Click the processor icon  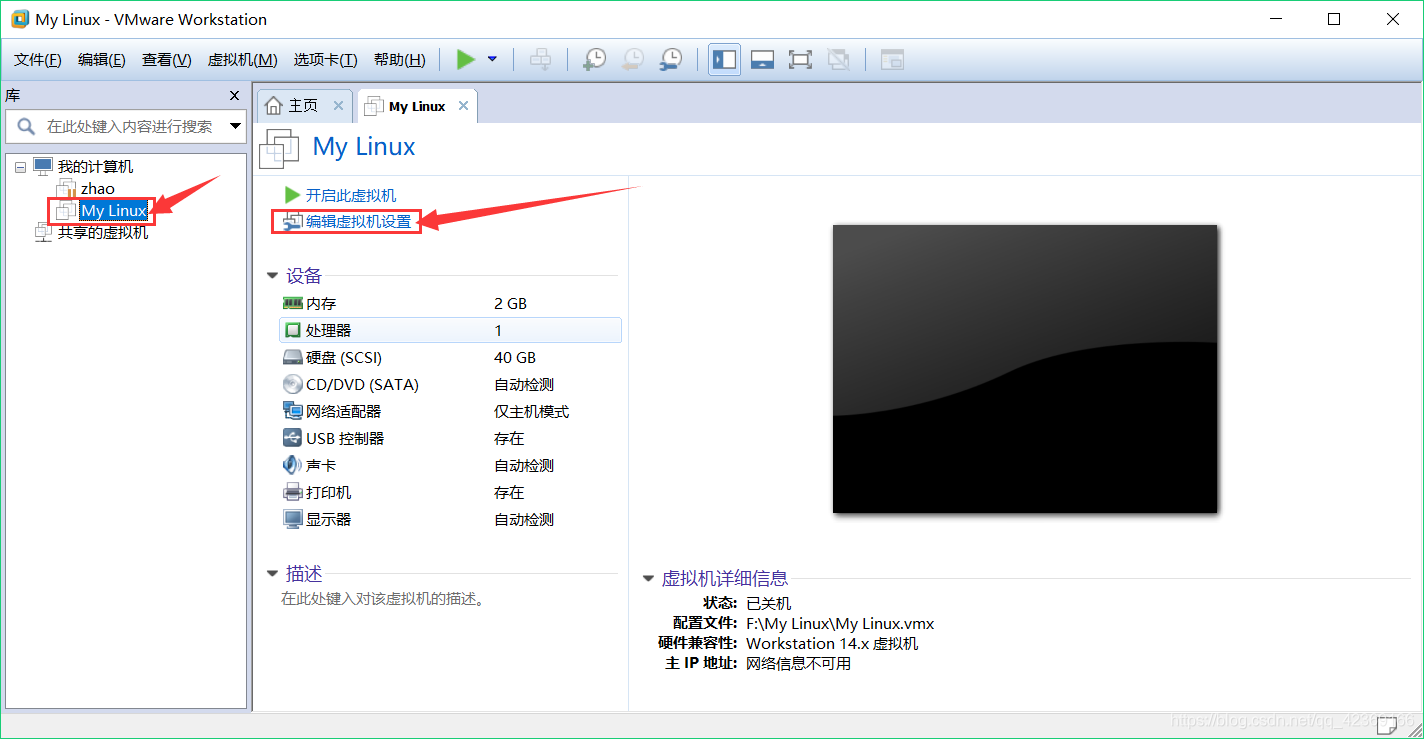click(x=293, y=330)
